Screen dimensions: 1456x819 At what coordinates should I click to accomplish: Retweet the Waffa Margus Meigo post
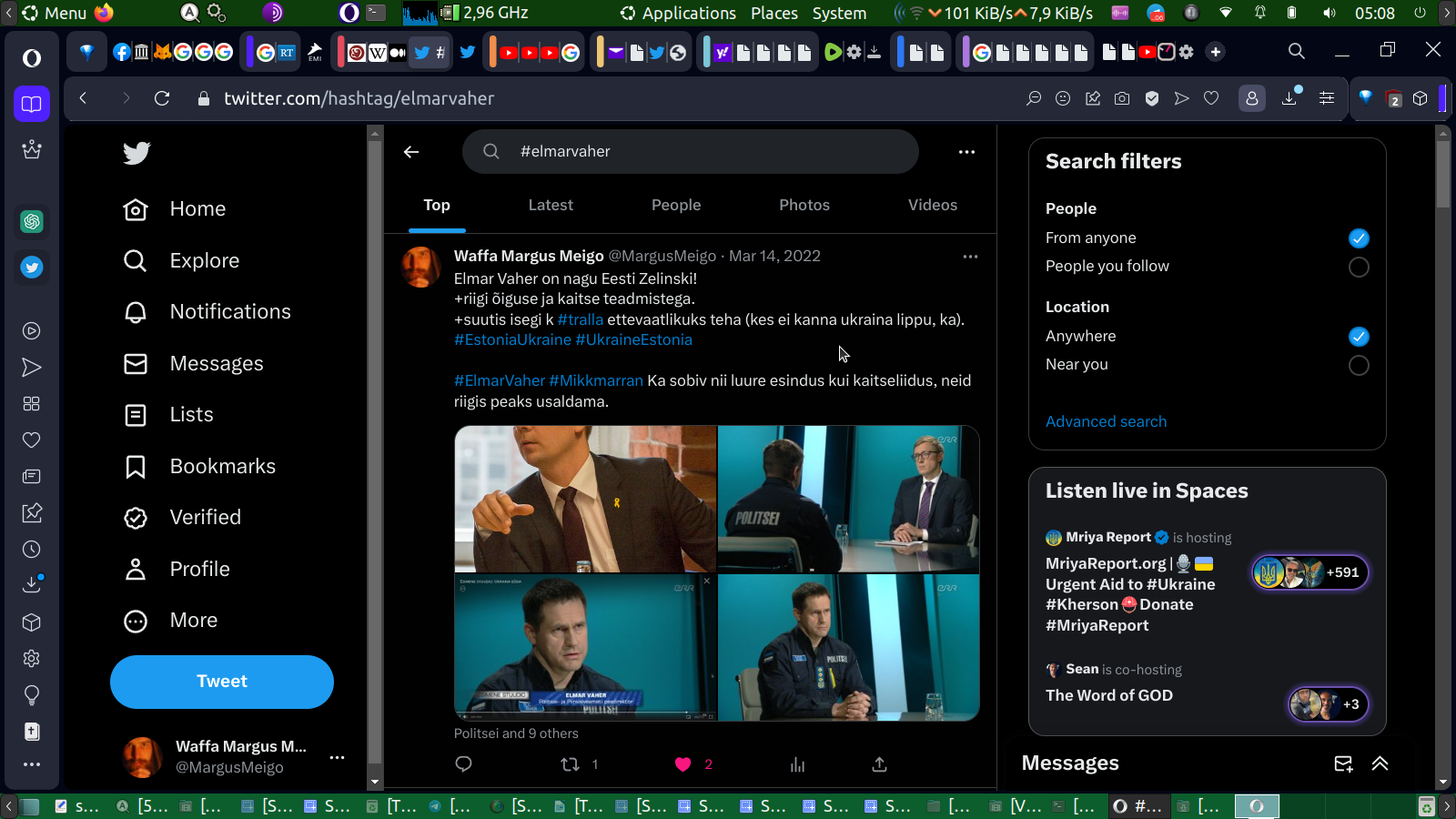[x=571, y=764]
